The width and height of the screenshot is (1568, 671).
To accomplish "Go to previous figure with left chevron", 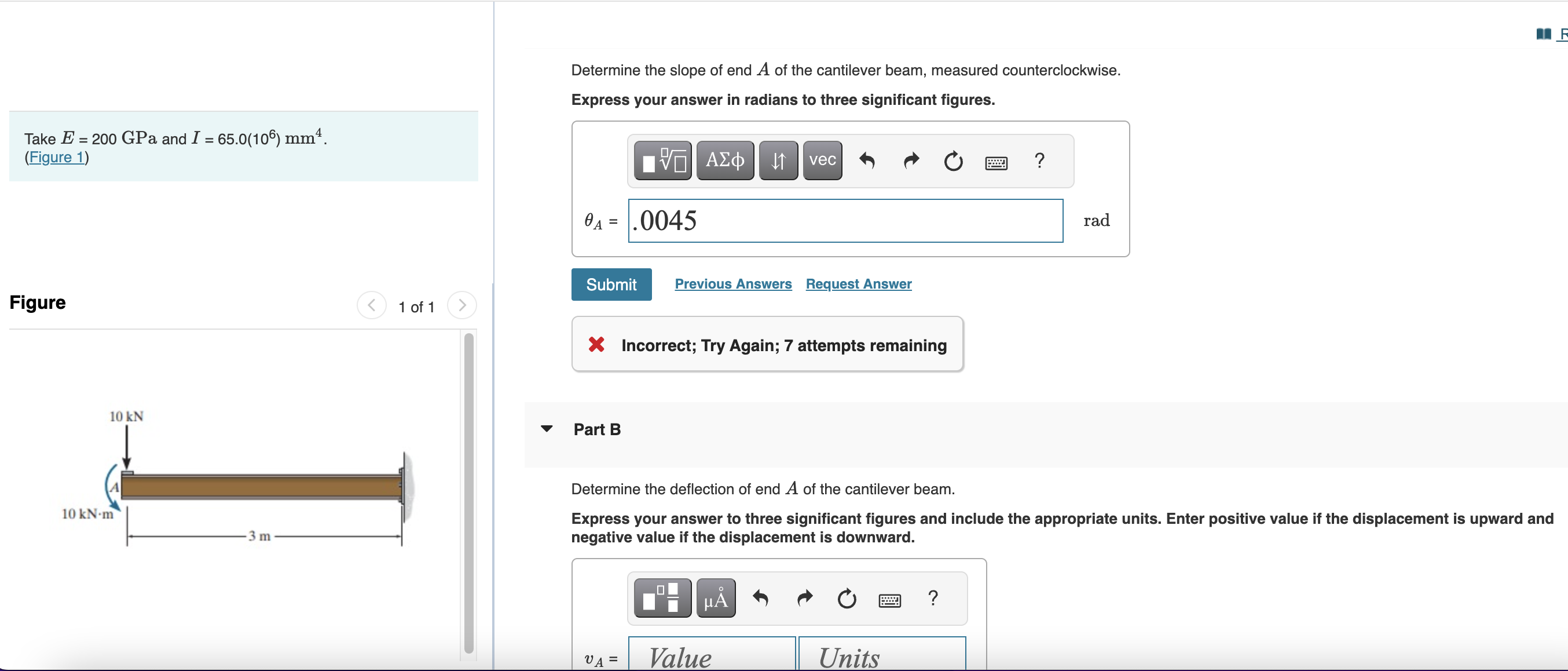I will [371, 306].
